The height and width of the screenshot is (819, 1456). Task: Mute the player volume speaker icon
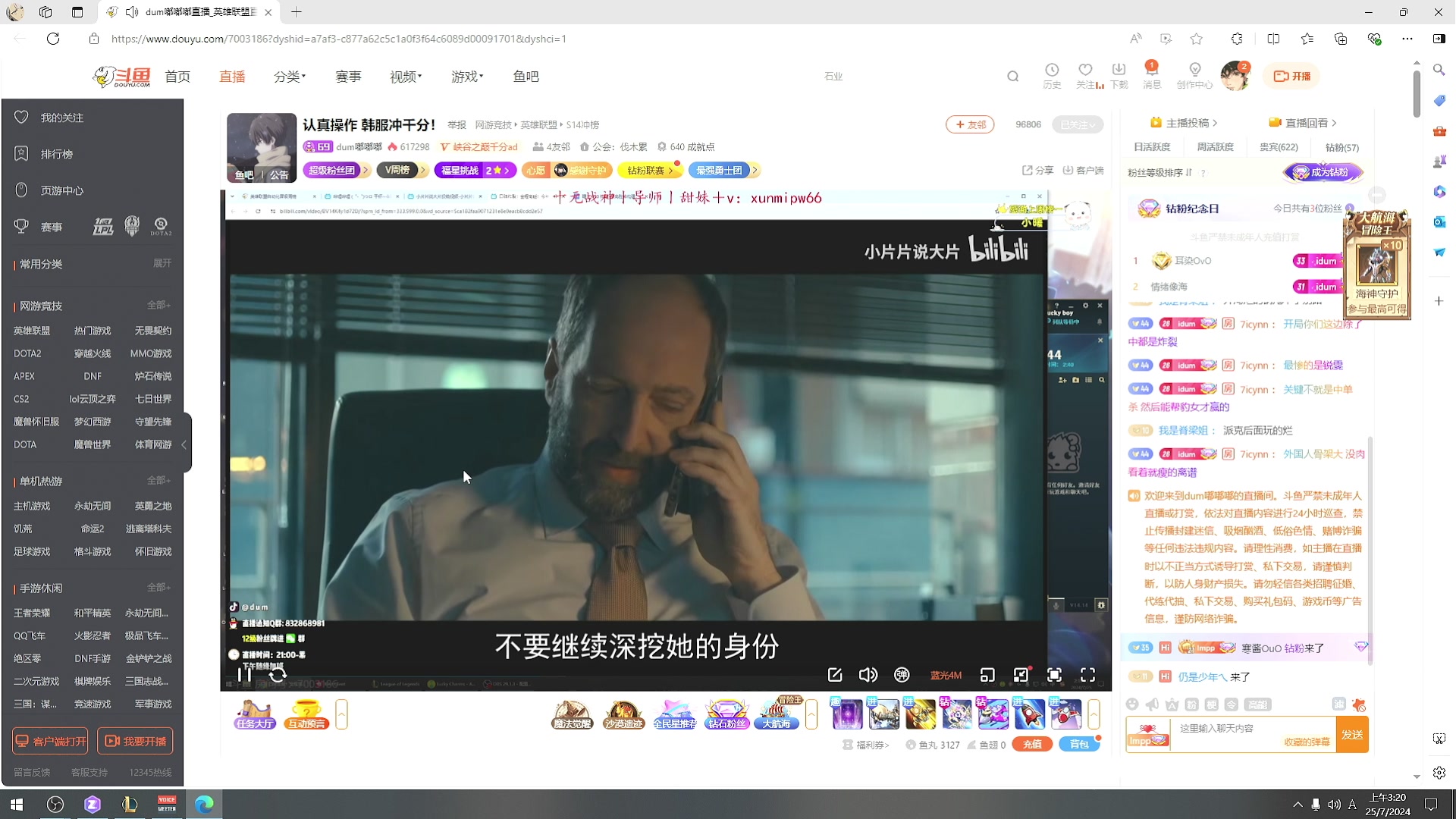pyautogui.click(x=868, y=675)
